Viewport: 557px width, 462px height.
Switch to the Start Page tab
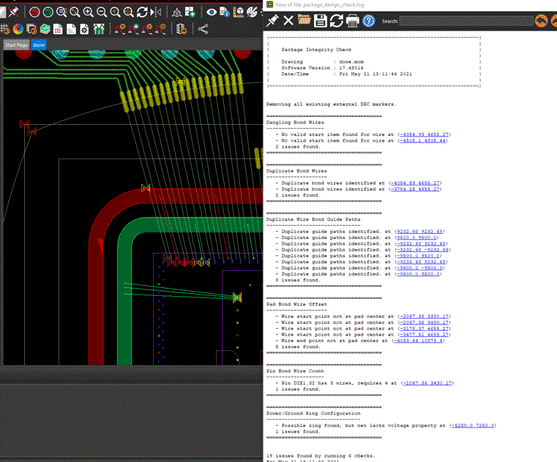17,45
